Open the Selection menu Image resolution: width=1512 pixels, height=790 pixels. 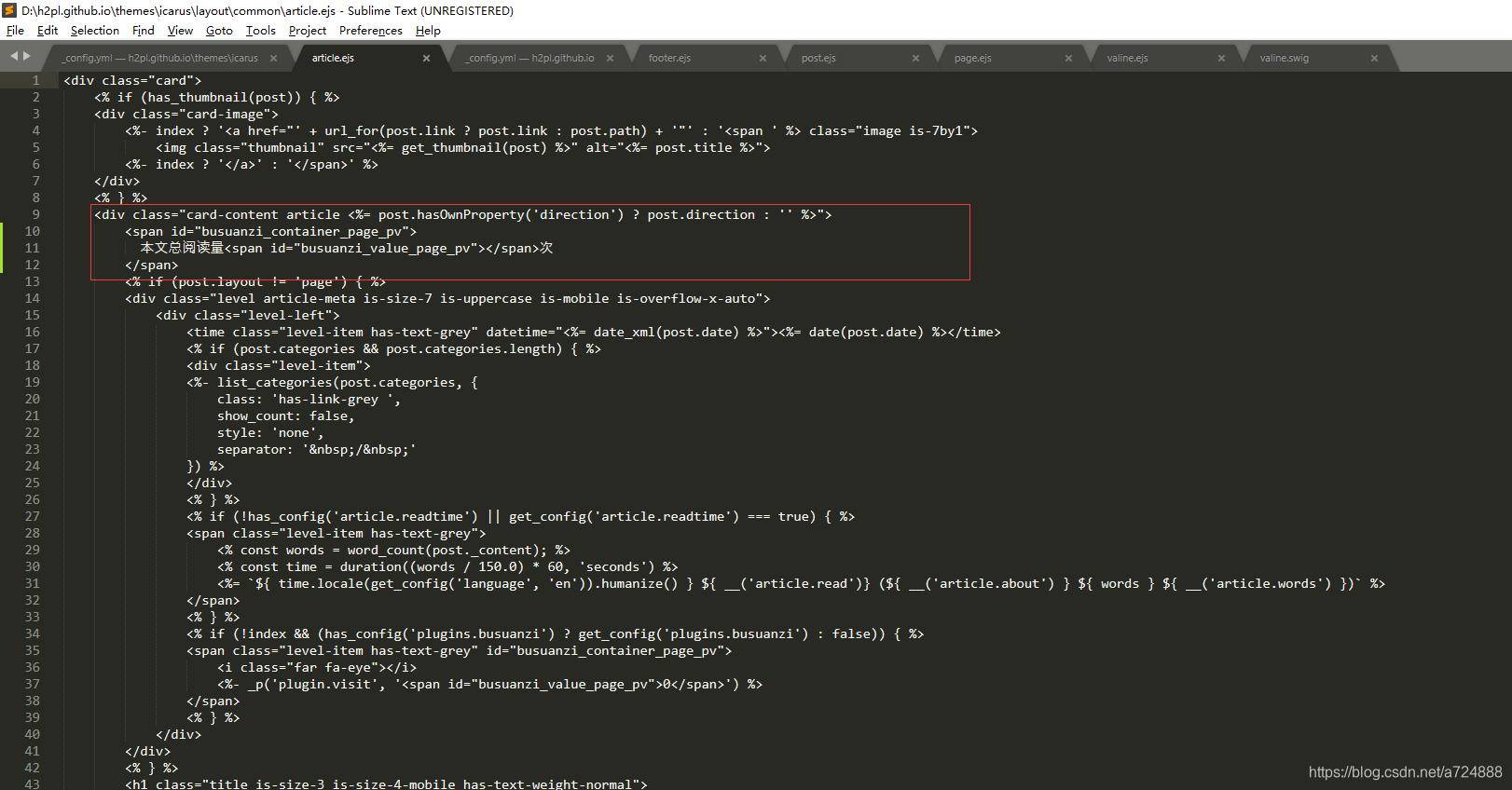[x=94, y=31]
